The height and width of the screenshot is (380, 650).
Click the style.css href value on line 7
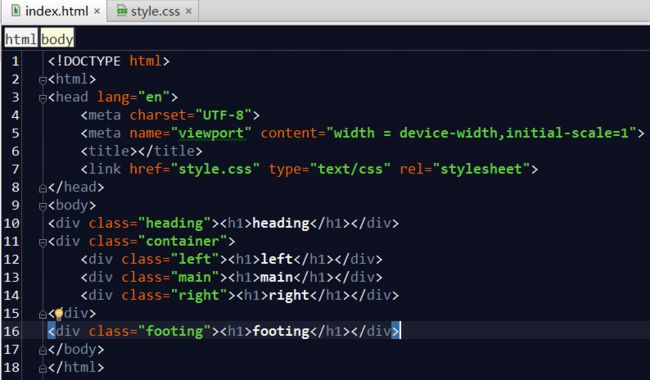[x=215, y=169]
